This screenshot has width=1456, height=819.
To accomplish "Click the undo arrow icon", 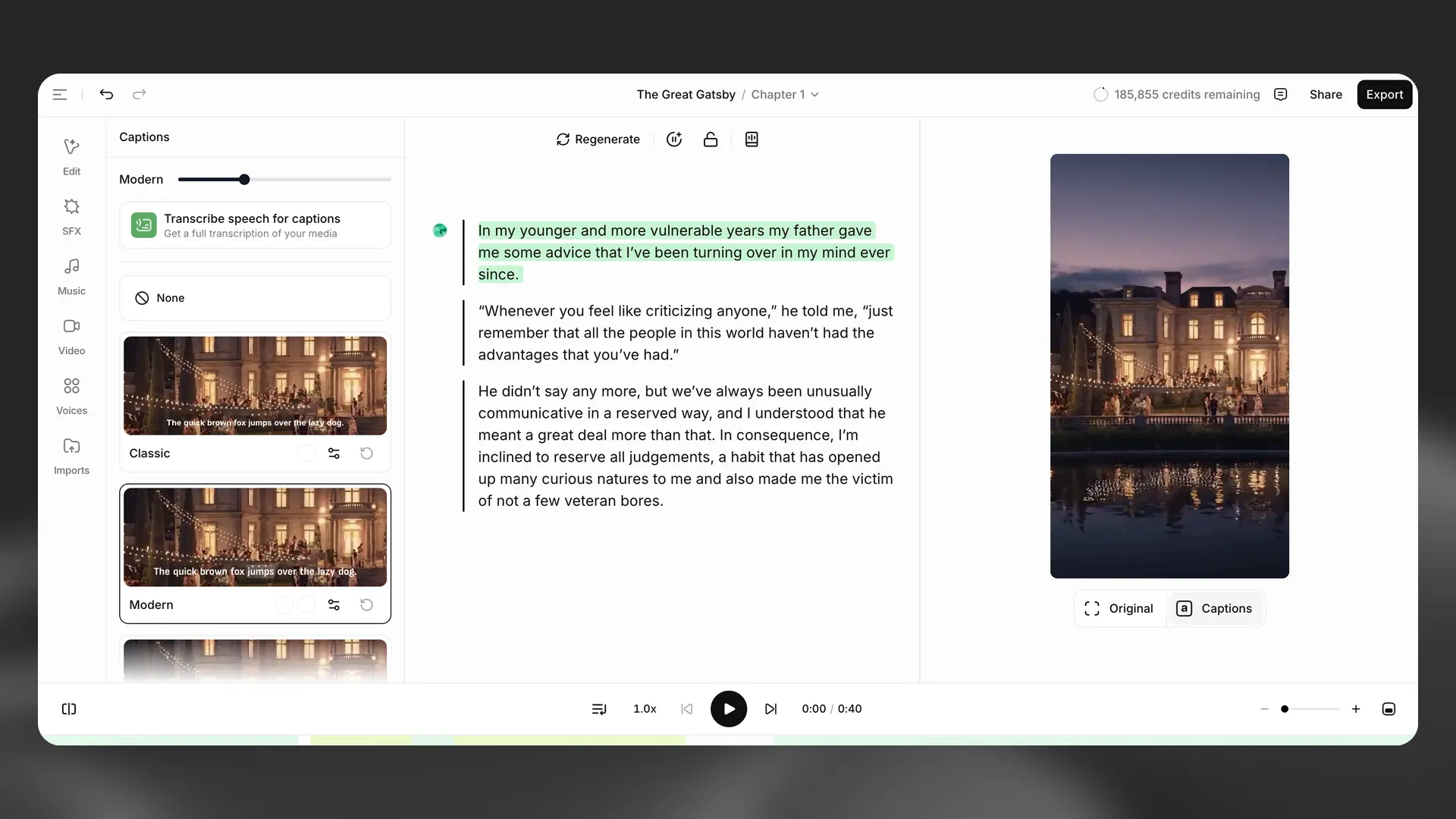I will coord(106,95).
